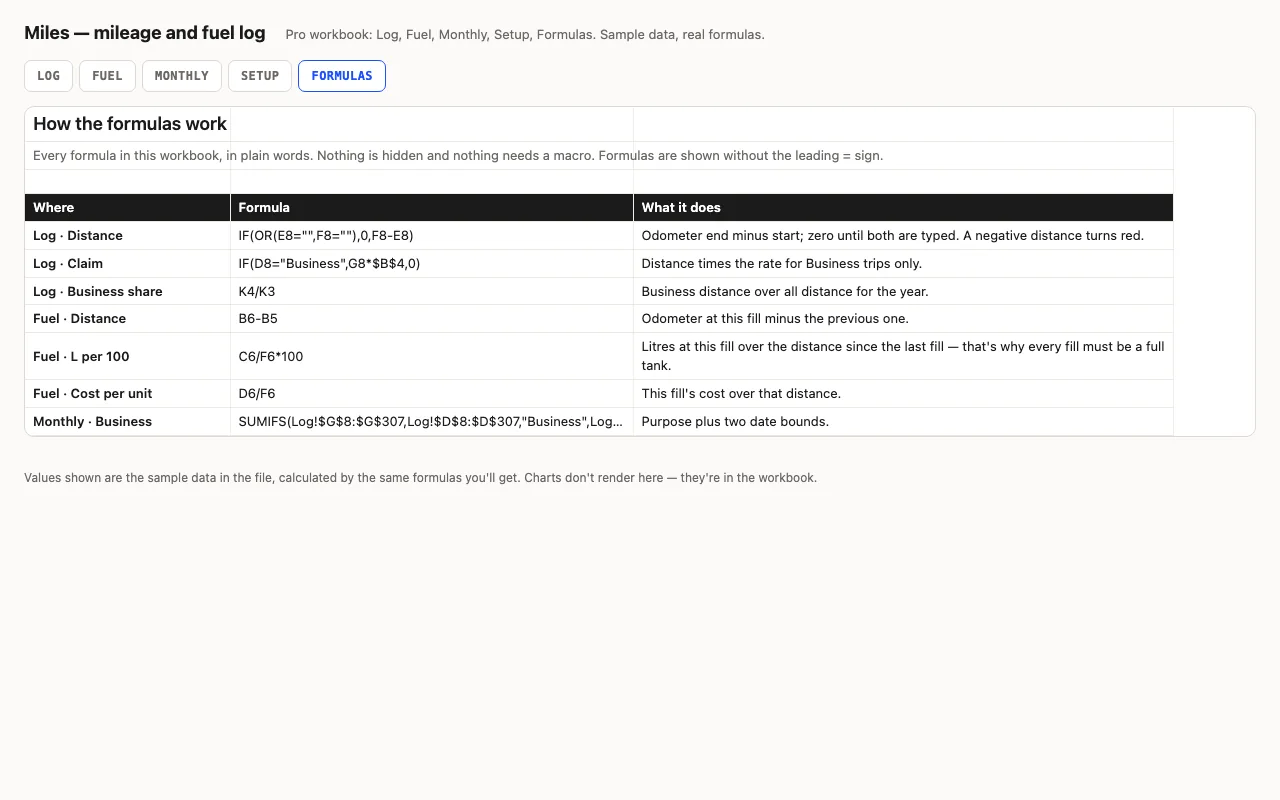Image resolution: width=1280 pixels, height=800 pixels.
Task: Click the truncated SUMIFS formula cell
Action: [432, 422]
